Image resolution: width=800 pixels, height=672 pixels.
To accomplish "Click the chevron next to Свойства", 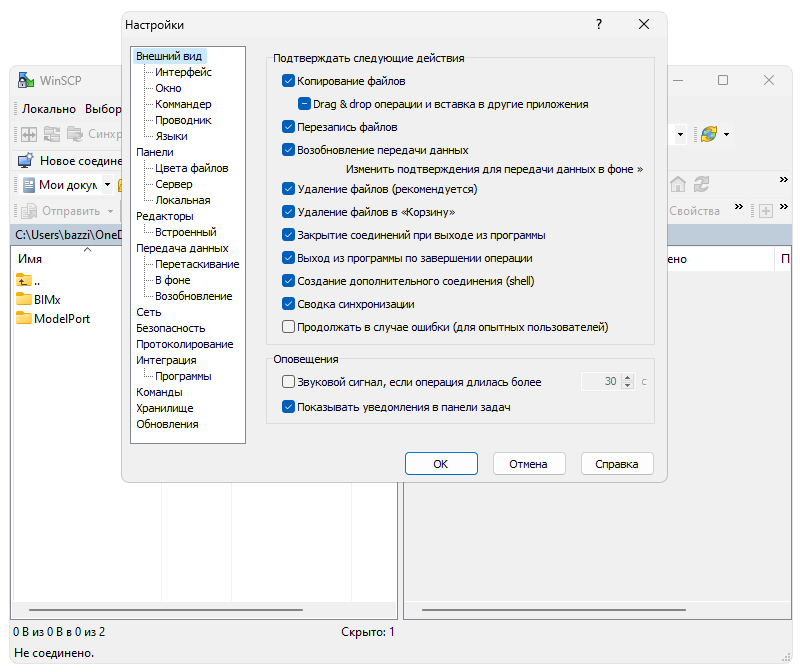I will tap(739, 206).
